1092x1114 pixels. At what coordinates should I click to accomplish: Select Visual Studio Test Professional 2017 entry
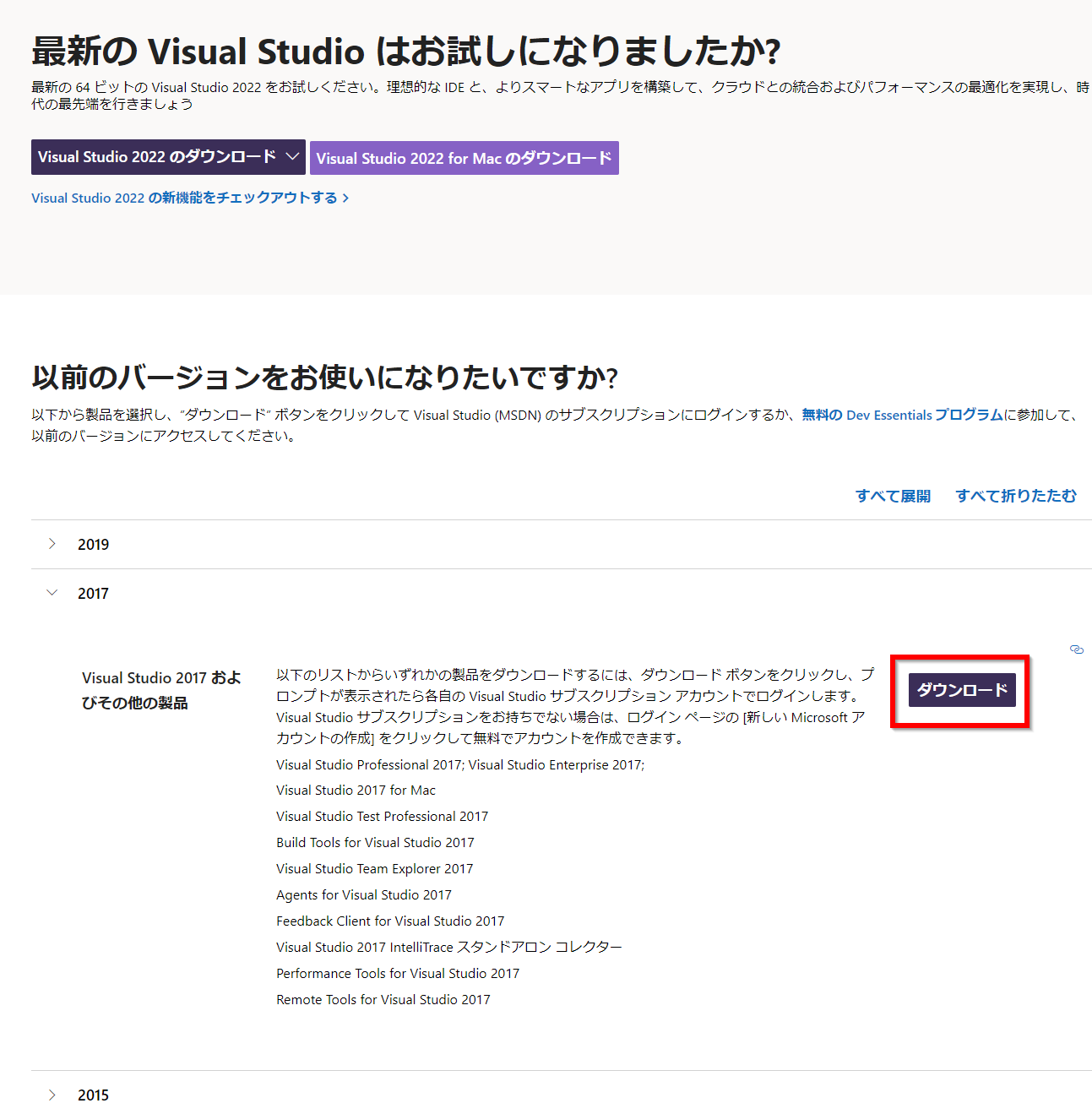(382, 817)
